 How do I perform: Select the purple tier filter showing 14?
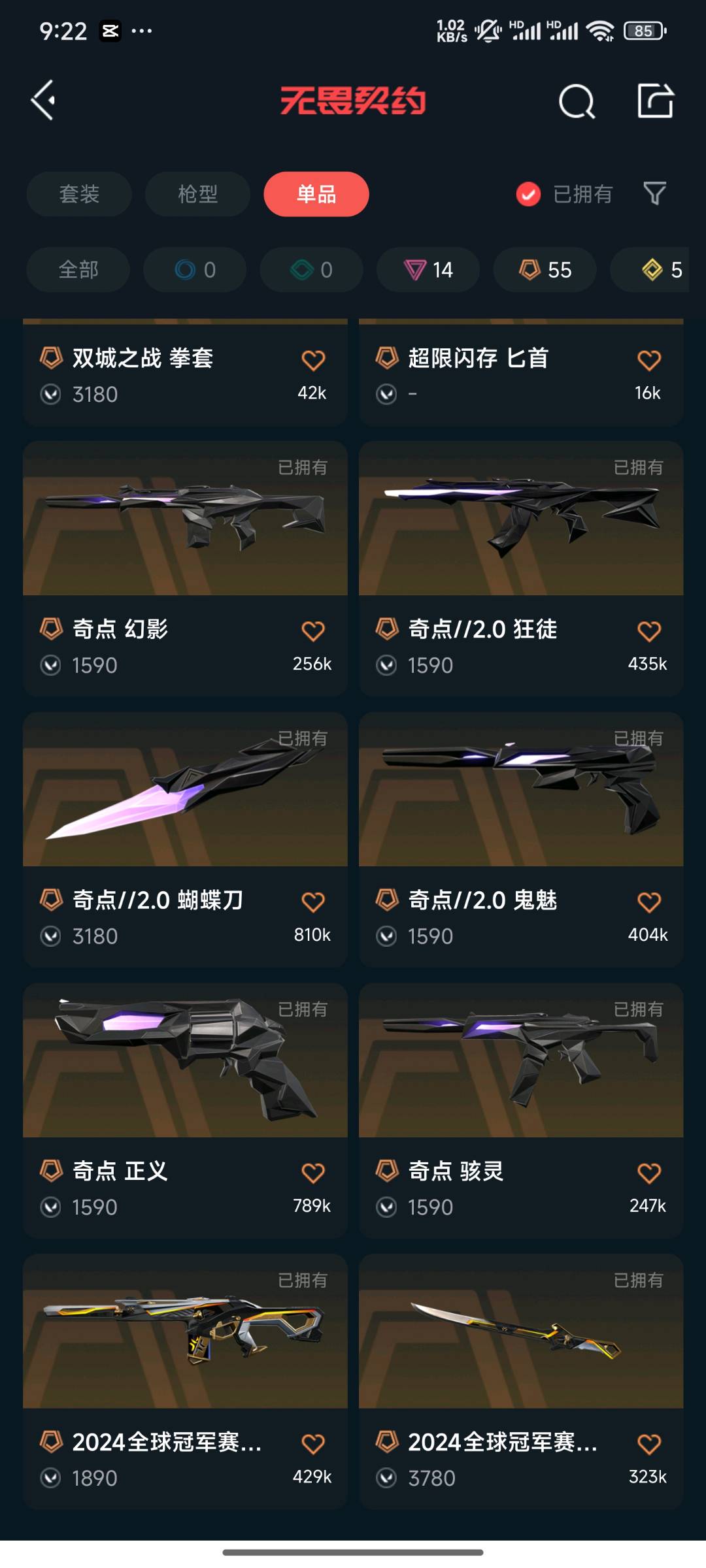coord(428,270)
